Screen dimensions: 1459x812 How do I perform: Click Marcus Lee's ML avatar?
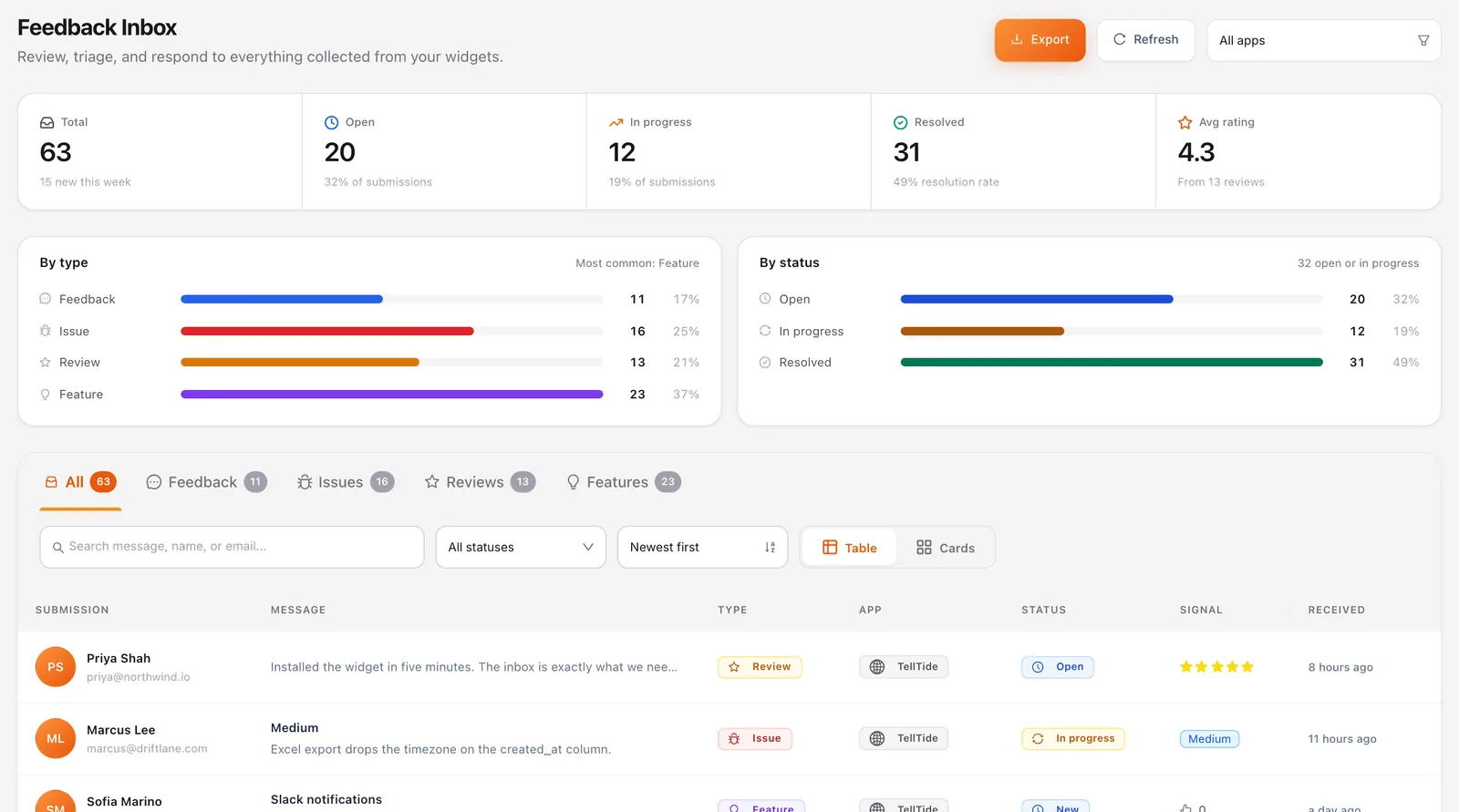[56, 739]
